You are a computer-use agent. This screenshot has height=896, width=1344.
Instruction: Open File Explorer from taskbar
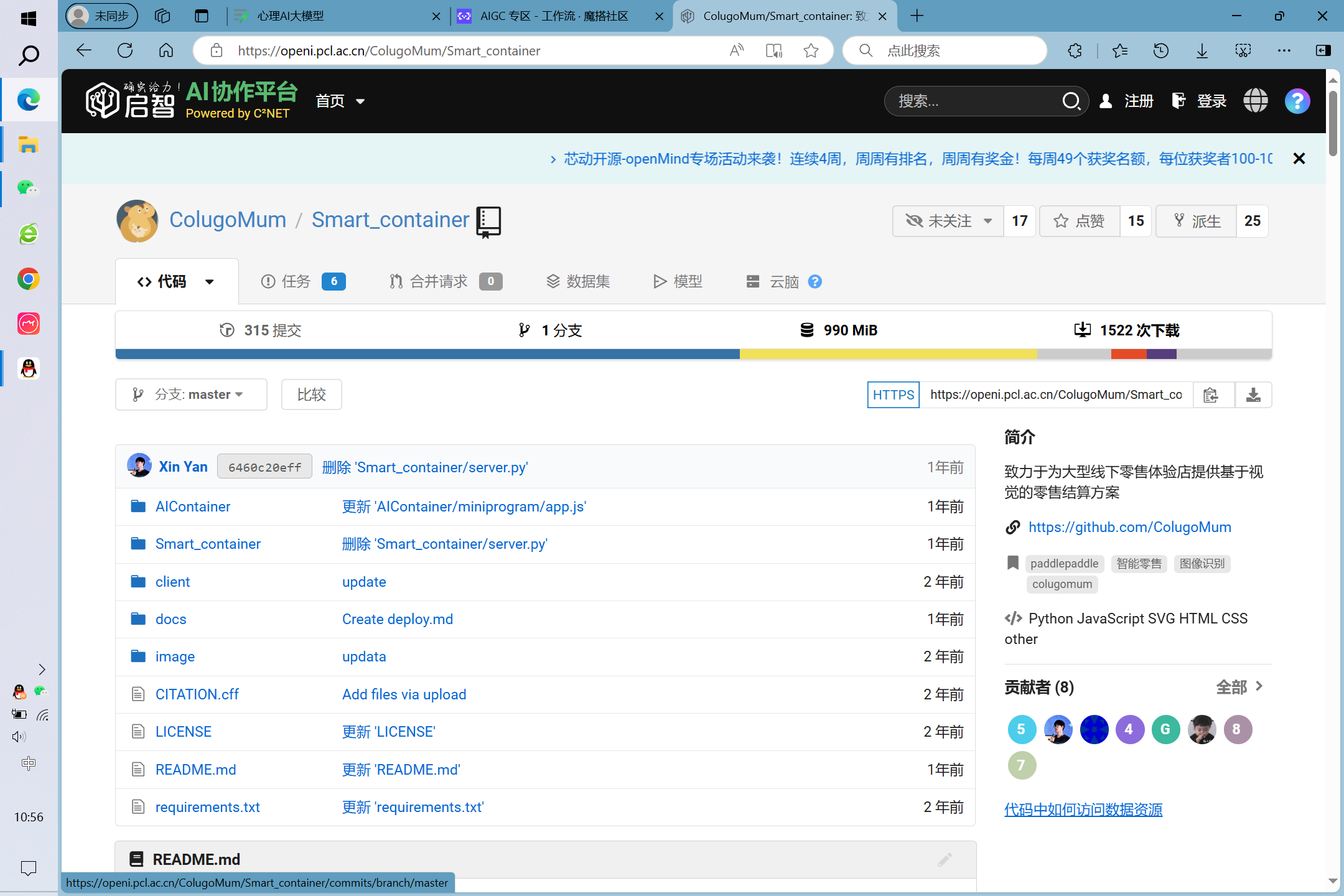pyautogui.click(x=29, y=145)
